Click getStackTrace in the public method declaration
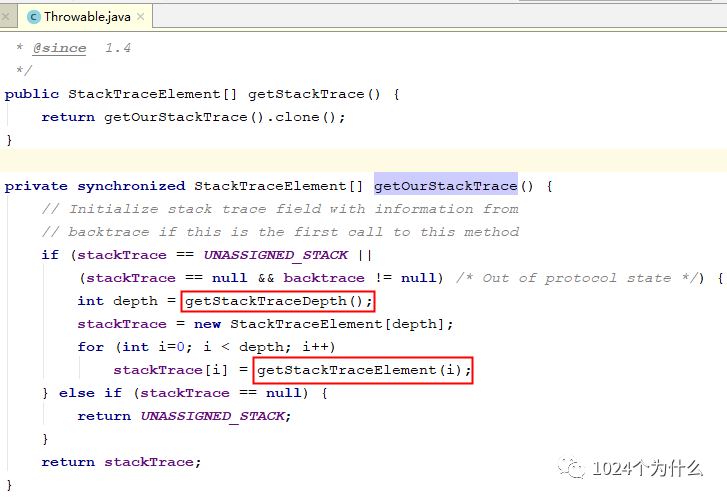This screenshot has width=727, height=500. (x=306, y=94)
